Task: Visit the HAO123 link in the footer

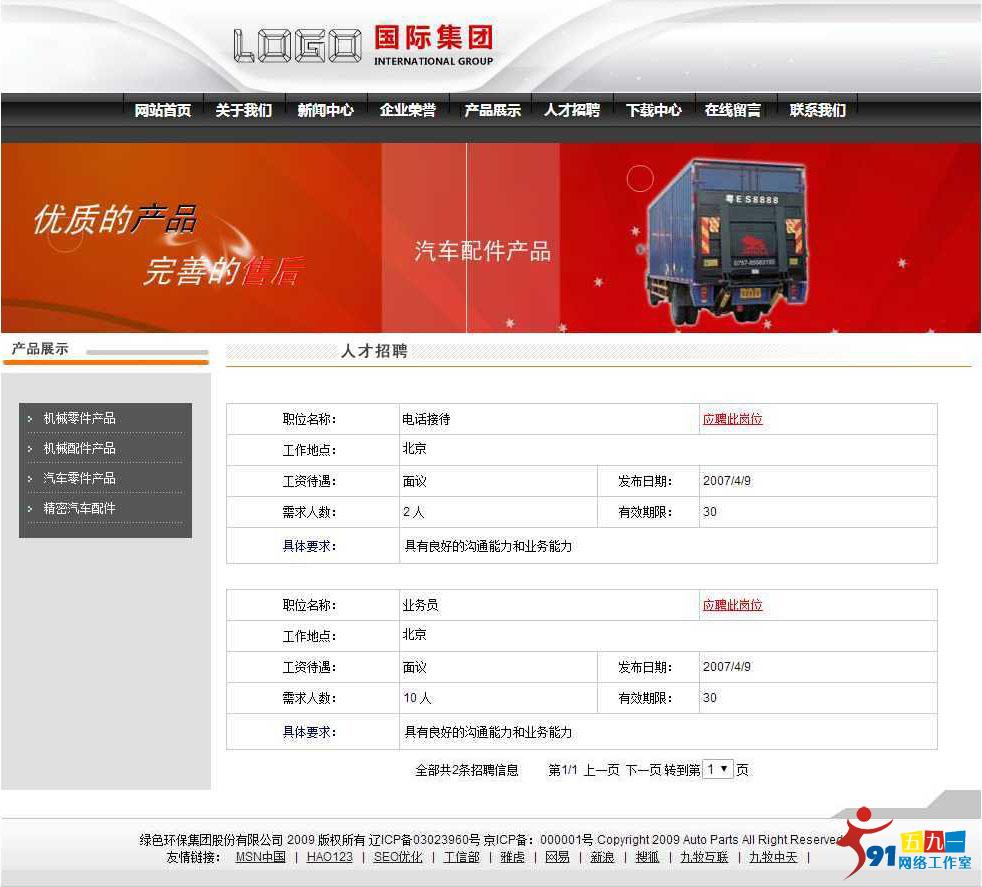Action: point(328,857)
